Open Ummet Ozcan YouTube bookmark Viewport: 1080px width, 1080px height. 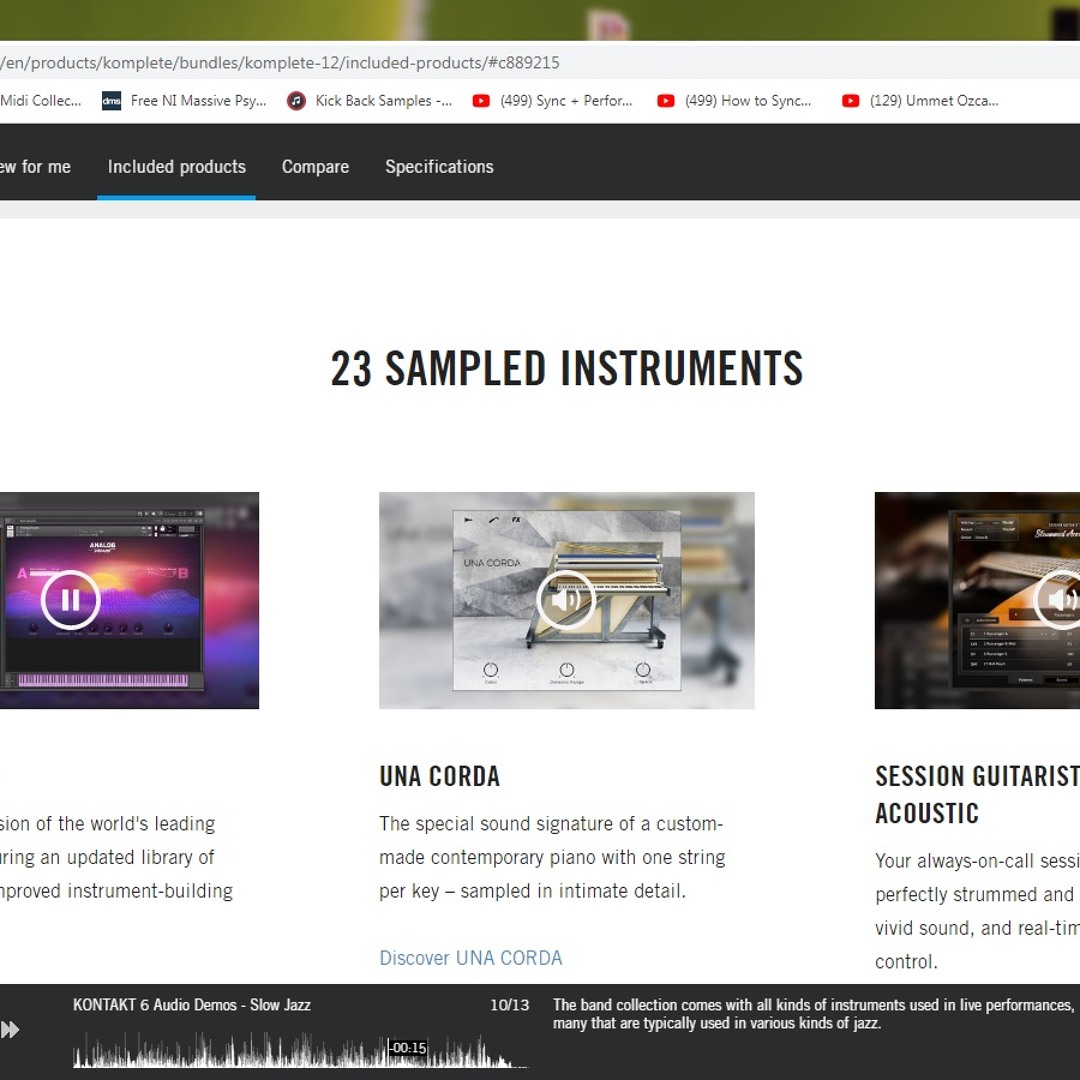click(920, 101)
